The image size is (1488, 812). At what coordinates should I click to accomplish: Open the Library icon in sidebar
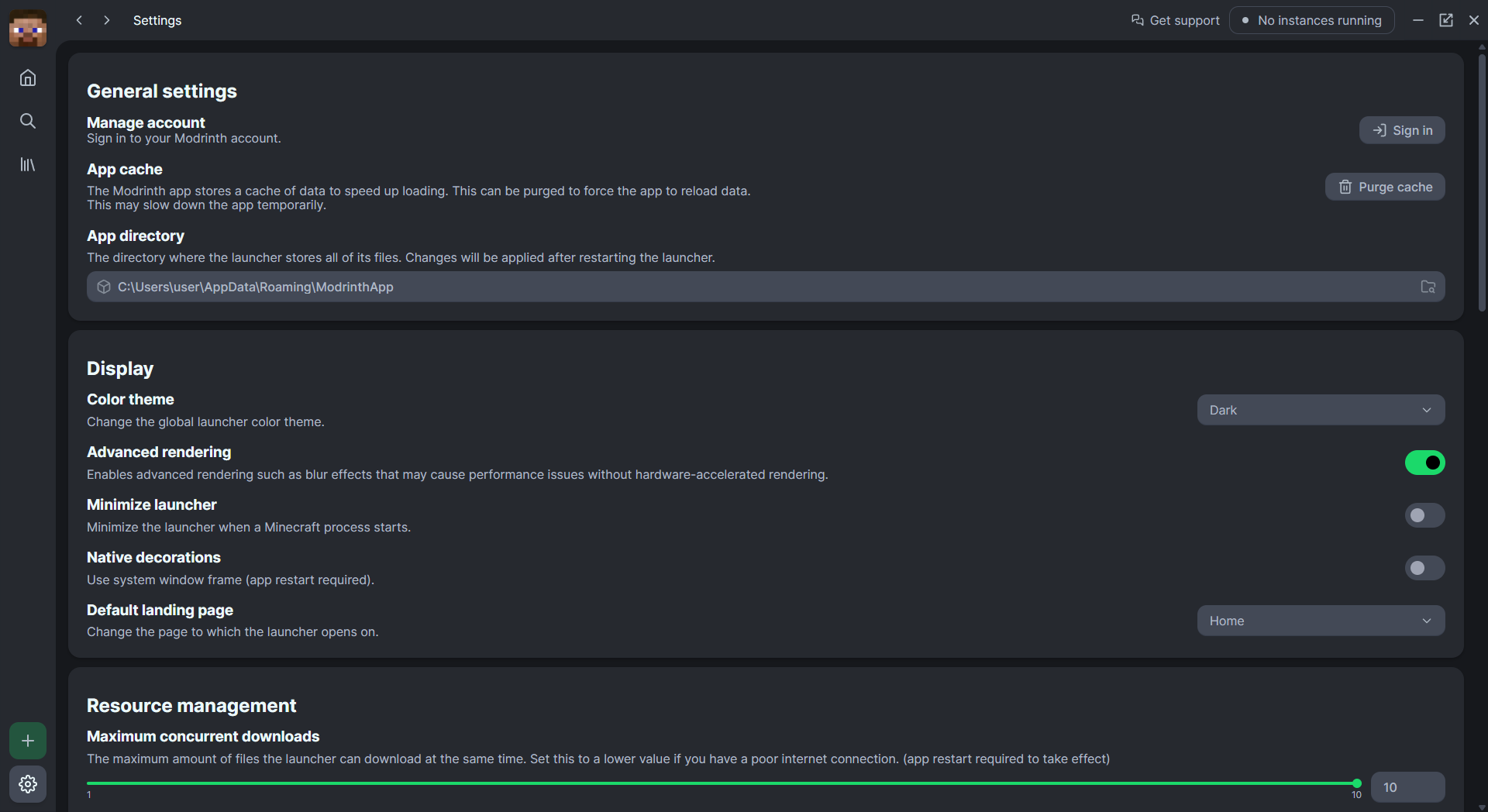pyautogui.click(x=28, y=164)
